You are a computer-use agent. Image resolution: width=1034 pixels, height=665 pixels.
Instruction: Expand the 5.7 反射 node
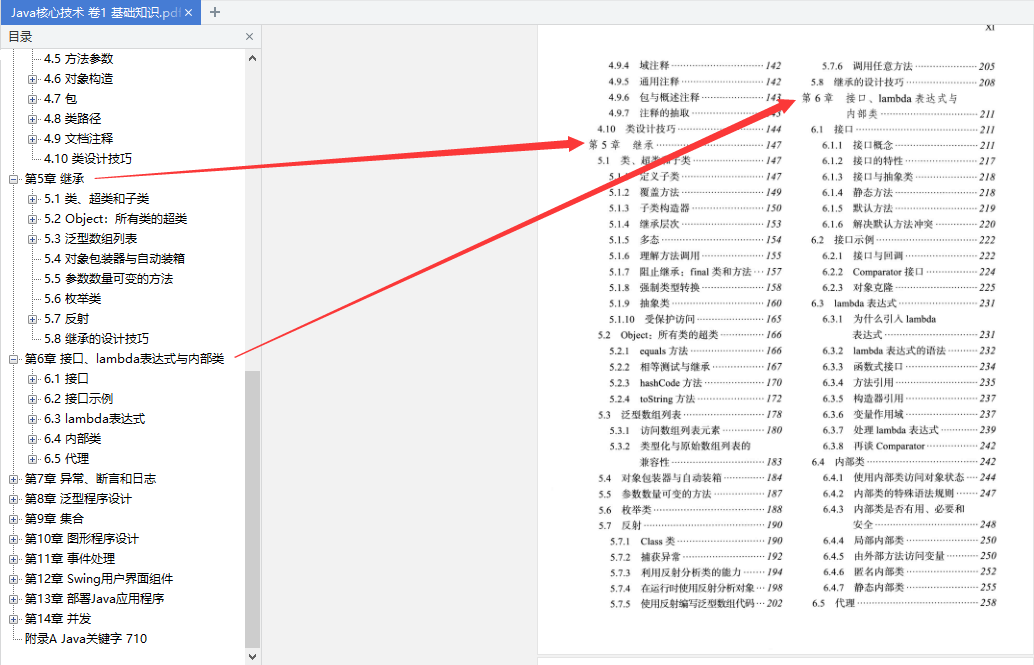(32, 319)
